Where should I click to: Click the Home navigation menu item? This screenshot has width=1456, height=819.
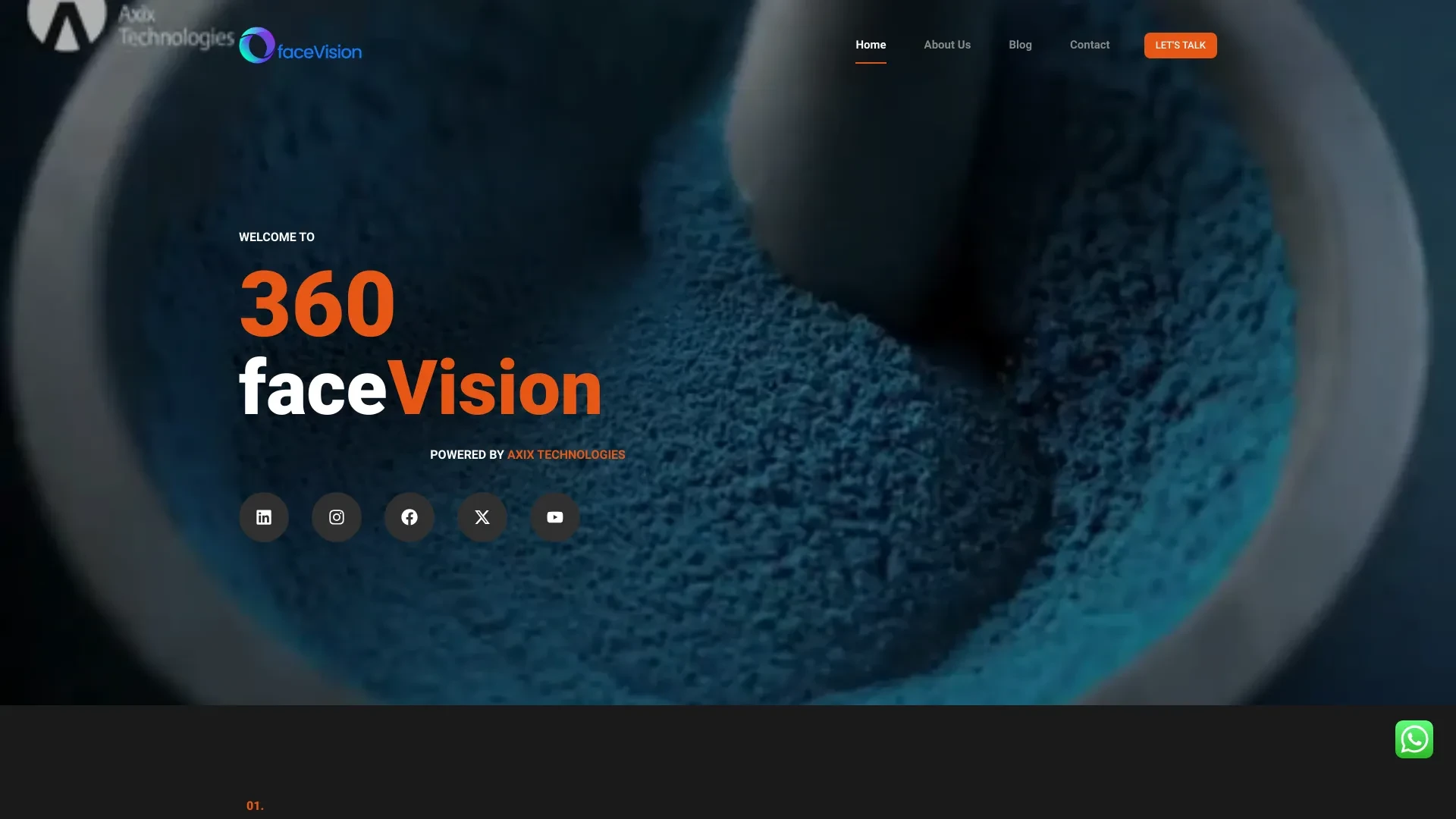870,45
